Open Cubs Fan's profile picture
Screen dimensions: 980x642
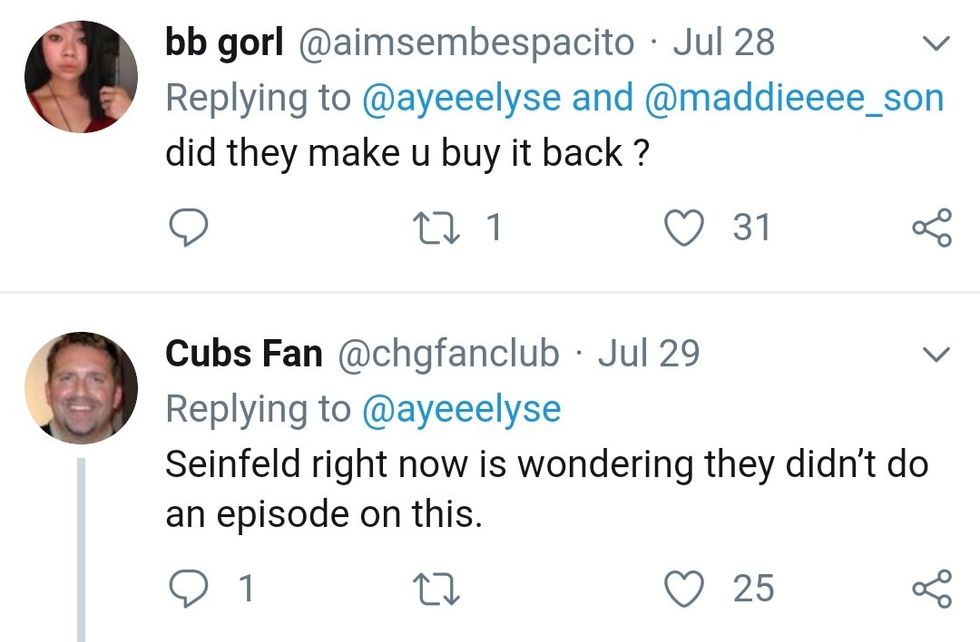click(x=81, y=387)
